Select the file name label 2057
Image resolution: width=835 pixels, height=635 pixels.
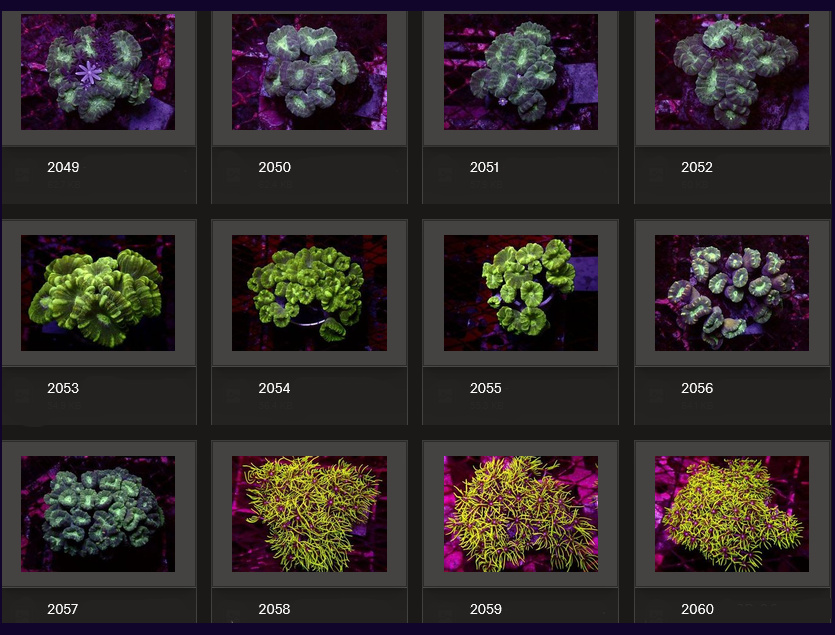[x=62, y=609]
